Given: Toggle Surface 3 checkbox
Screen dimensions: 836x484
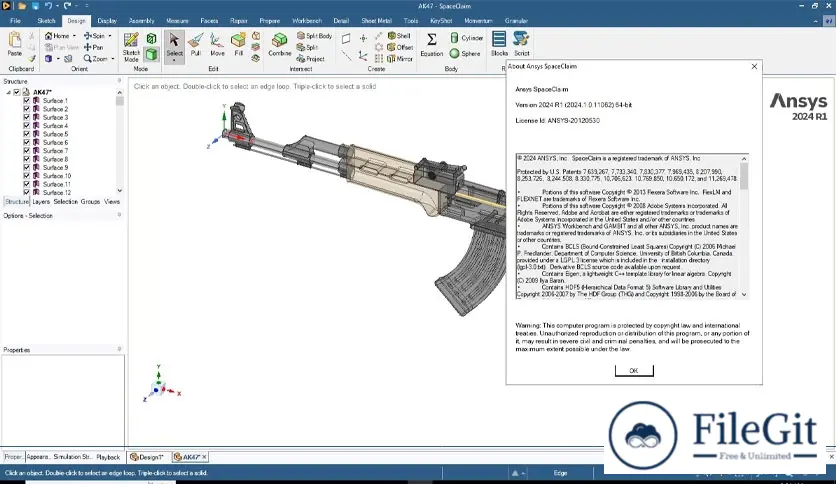Looking at the screenshot, I should 27,117.
